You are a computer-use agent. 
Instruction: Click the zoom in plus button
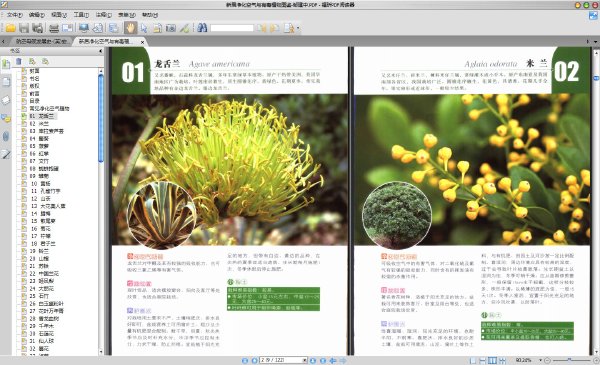coord(596,360)
